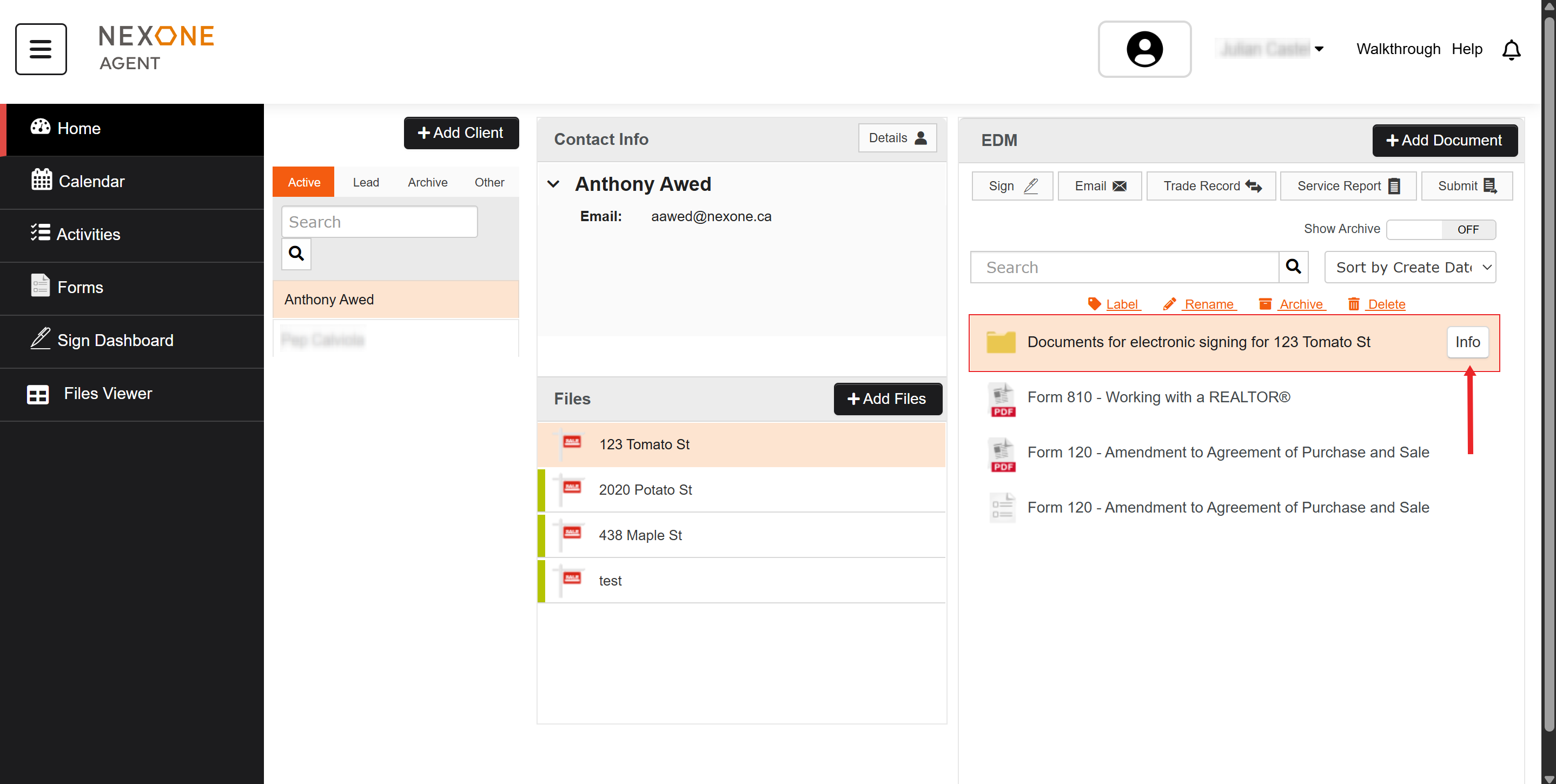The image size is (1556, 784).
Task: Click the client search magnifier icon
Action: (296, 253)
